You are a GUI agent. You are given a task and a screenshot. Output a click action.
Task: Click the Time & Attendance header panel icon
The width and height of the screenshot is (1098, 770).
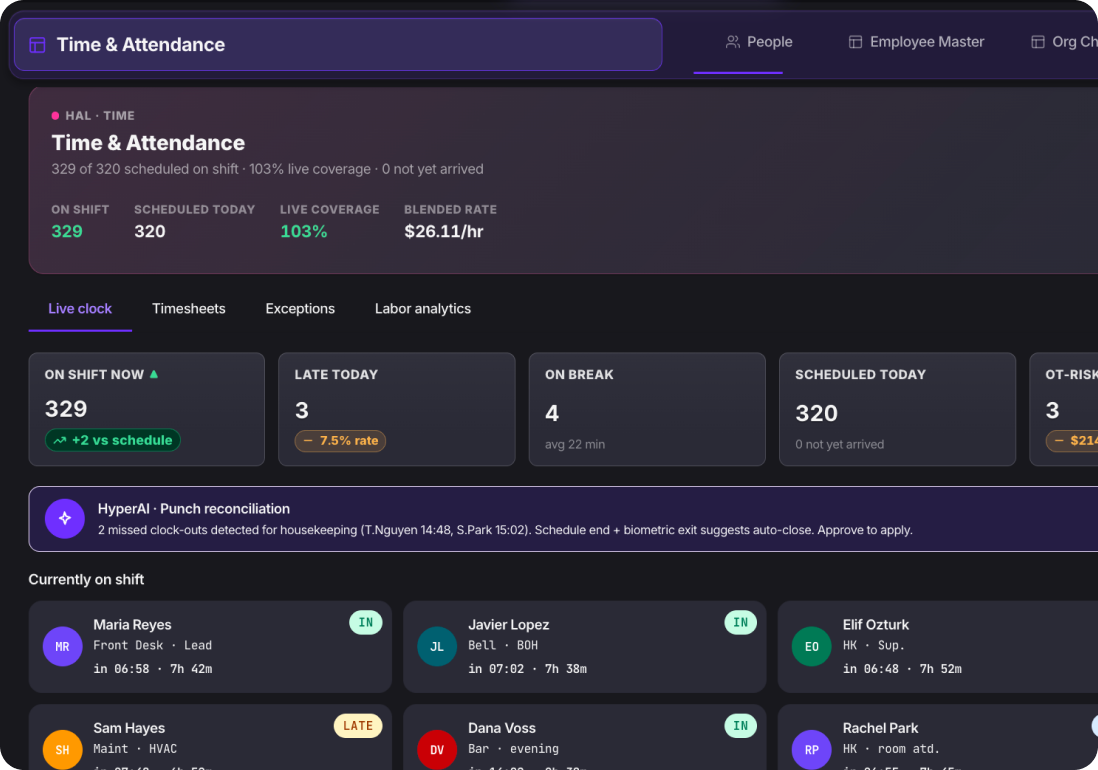pos(37,45)
